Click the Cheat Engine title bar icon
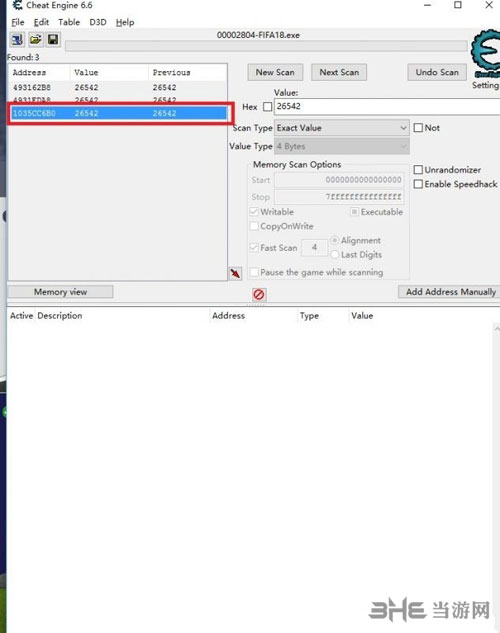This screenshot has height=633, width=500. coord(17,6)
